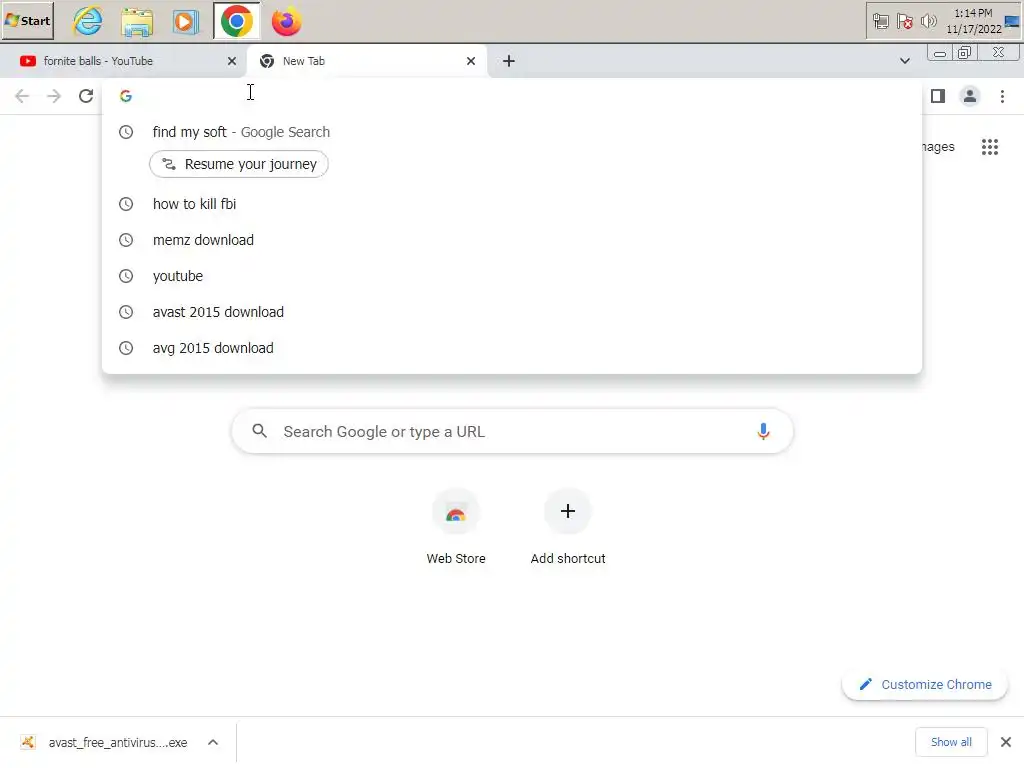This screenshot has height=768, width=1024.
Task: Toggle the side panel icon
Action: point(938,96)
